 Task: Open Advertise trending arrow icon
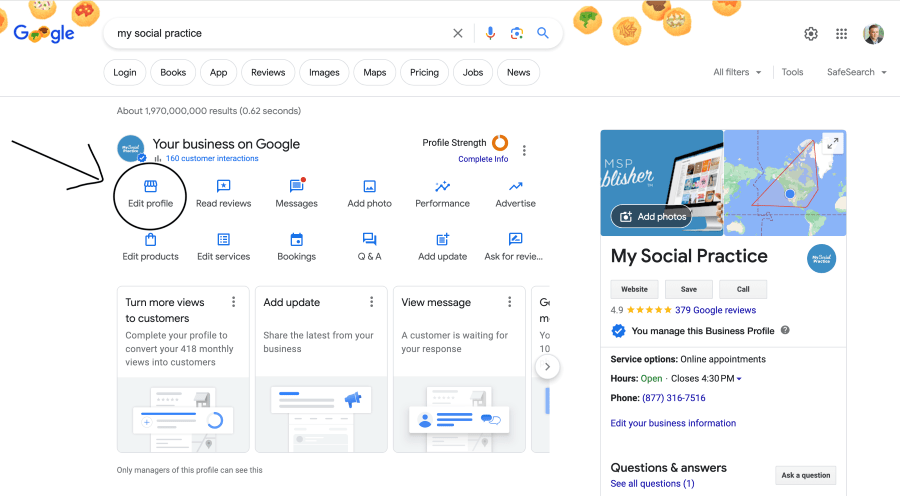tap(515, 186)
